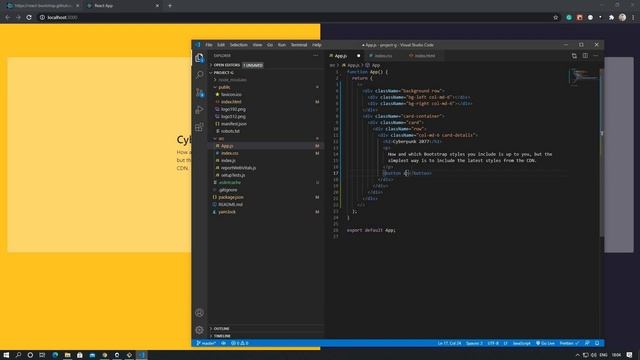
Task: Change encoding via UTF-8 status item
Action: pos(493,343)
